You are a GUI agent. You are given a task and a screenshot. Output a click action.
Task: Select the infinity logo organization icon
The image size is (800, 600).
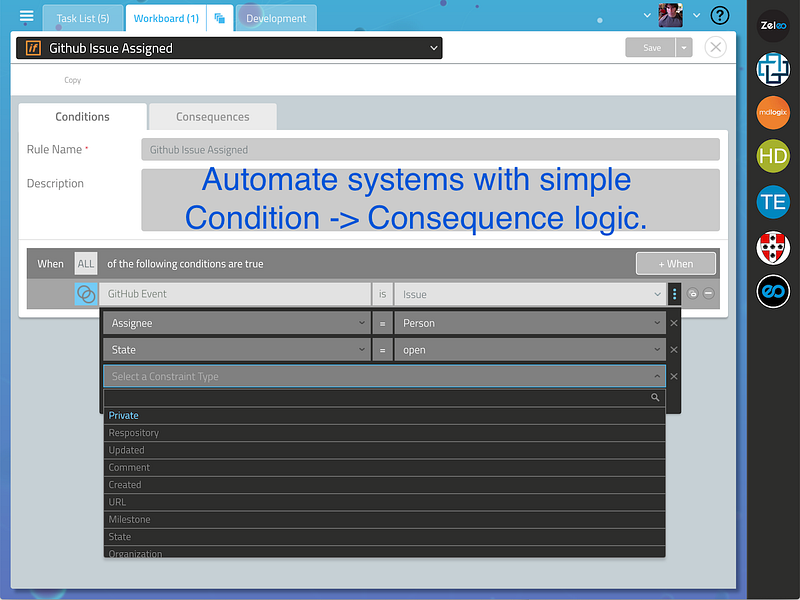pyautogui.click(x=773, y=291)
